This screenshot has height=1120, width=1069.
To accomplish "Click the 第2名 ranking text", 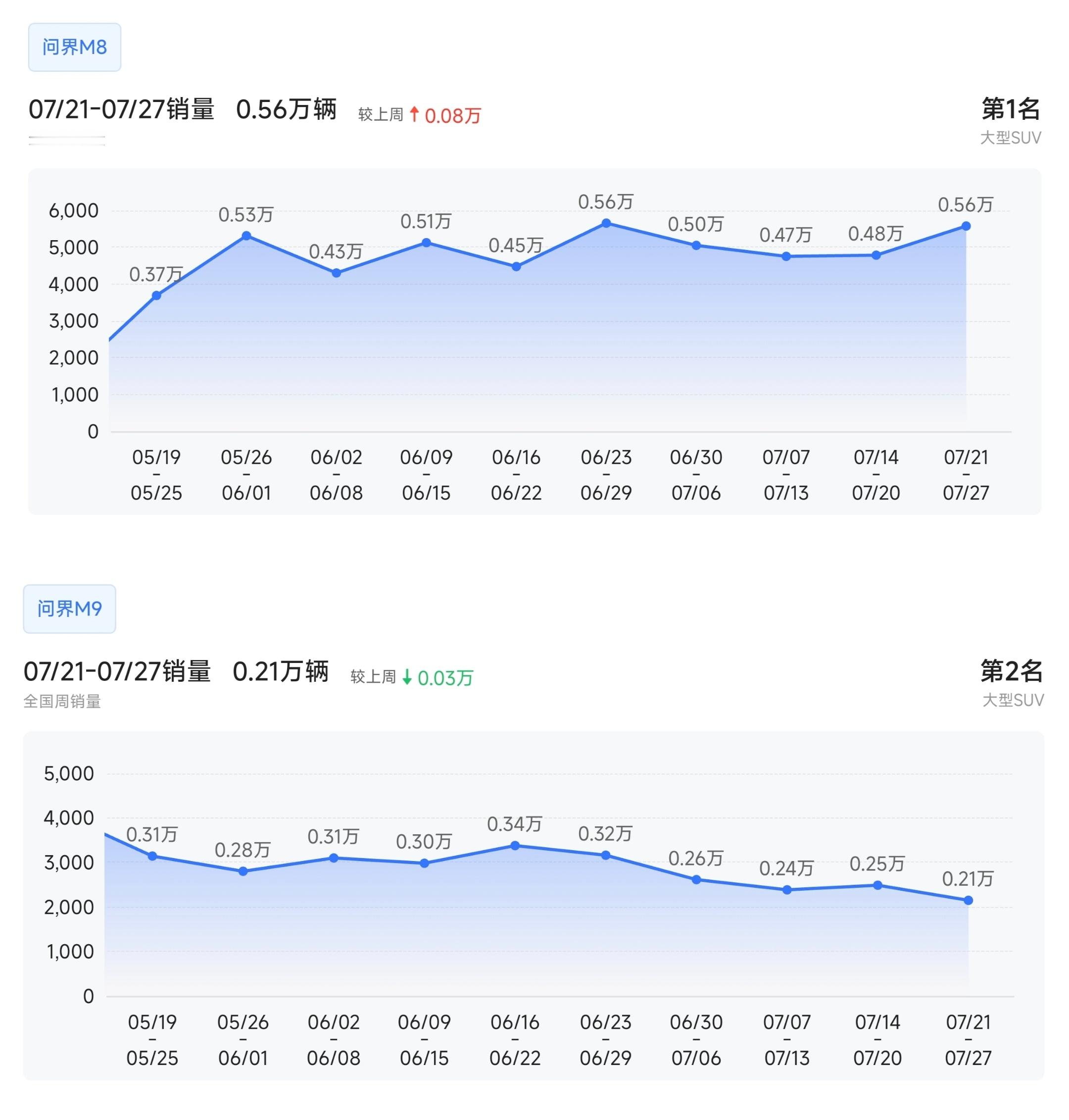I will (1012, 671).
